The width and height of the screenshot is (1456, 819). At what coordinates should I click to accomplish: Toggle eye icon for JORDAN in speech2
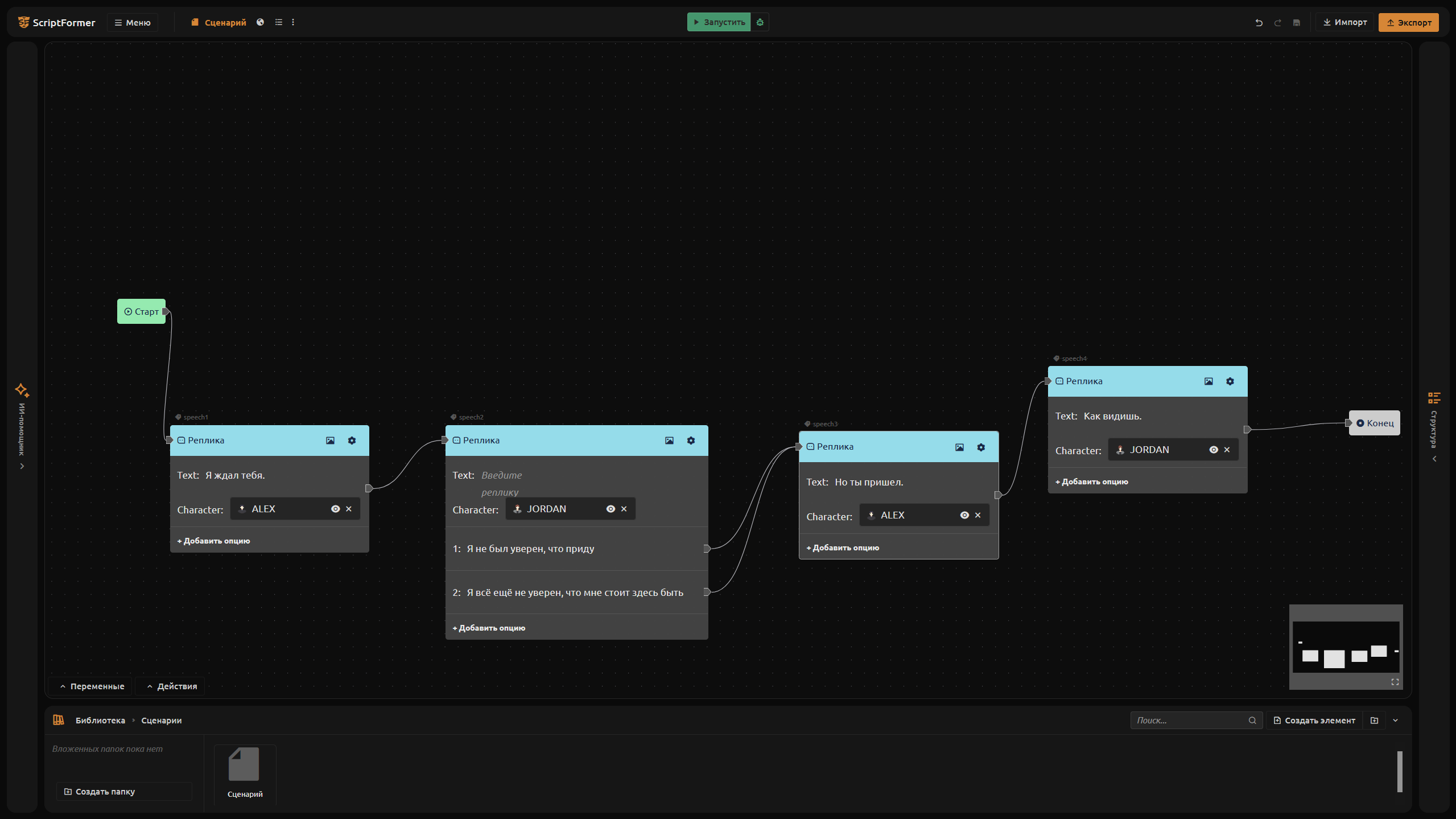(x=611, y=509)
